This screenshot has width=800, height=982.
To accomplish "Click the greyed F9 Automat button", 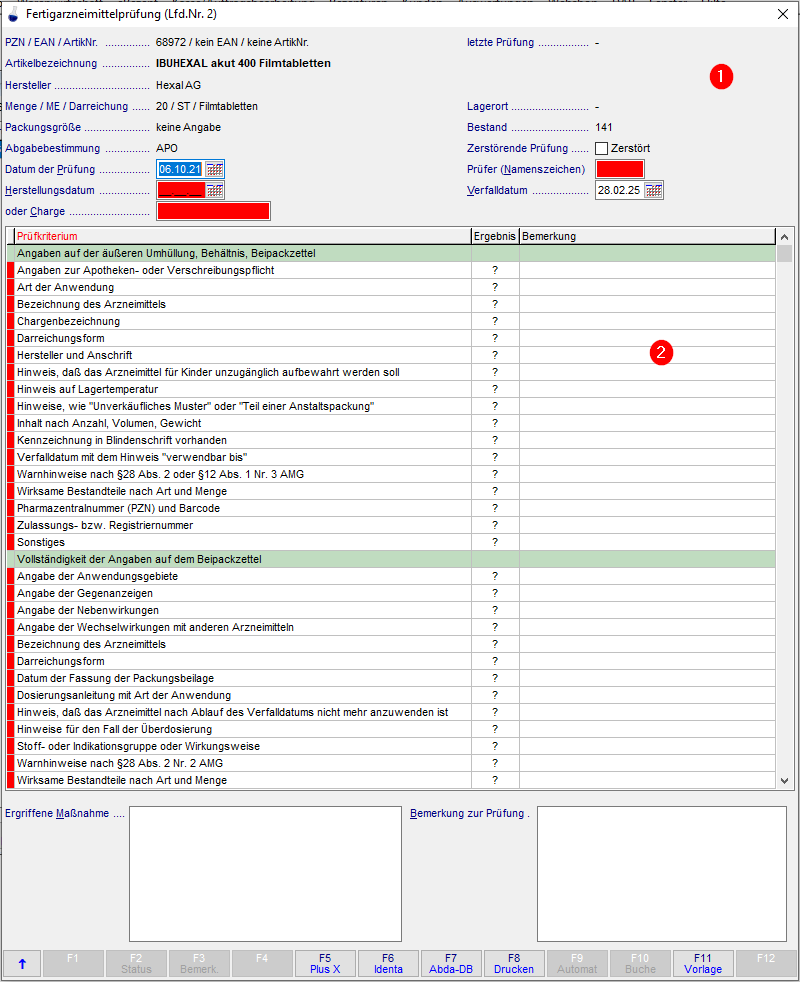I will [x=577, y=963].
